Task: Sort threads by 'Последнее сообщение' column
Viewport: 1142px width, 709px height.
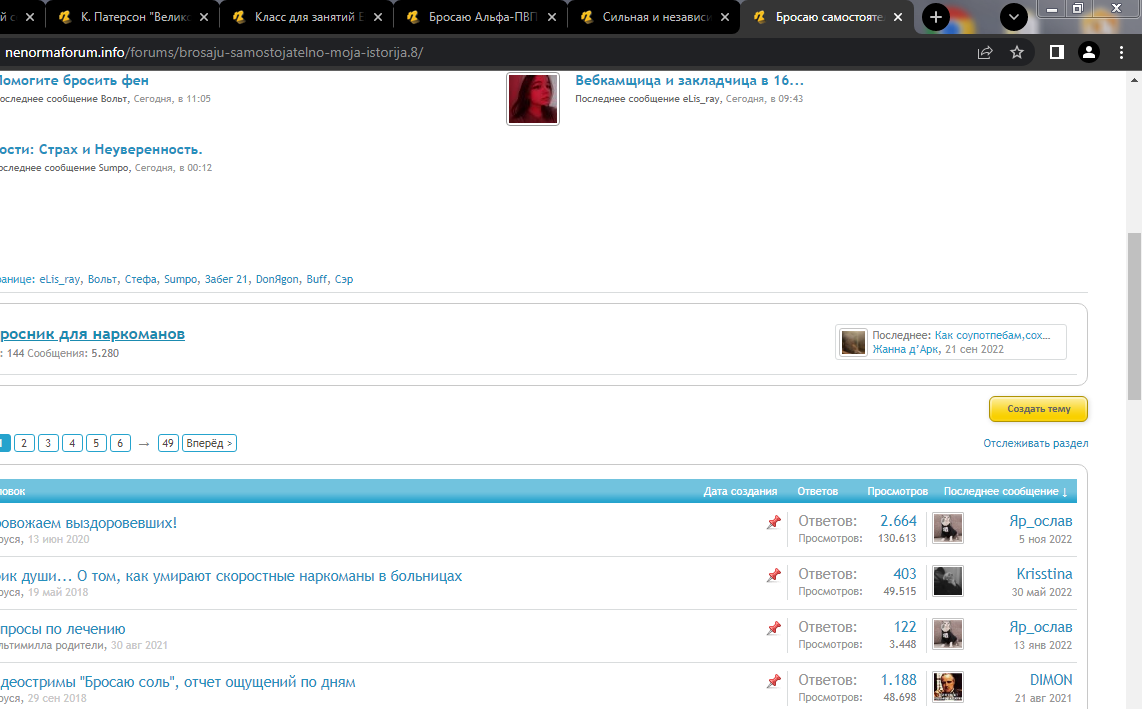Action: coord(1005,491)
